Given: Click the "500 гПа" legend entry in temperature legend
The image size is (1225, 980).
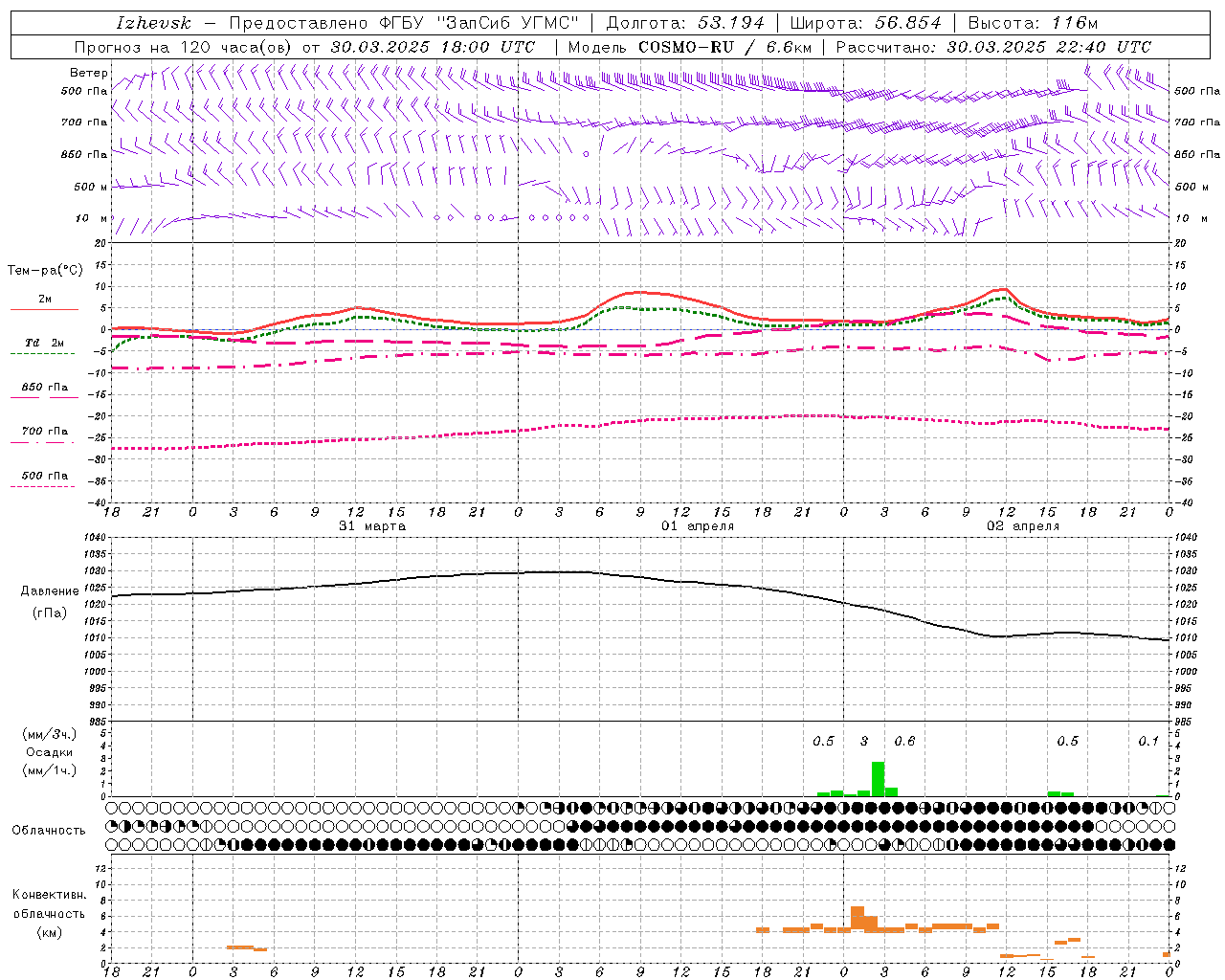Looking at the screenshot, I should tap(45, 476).
